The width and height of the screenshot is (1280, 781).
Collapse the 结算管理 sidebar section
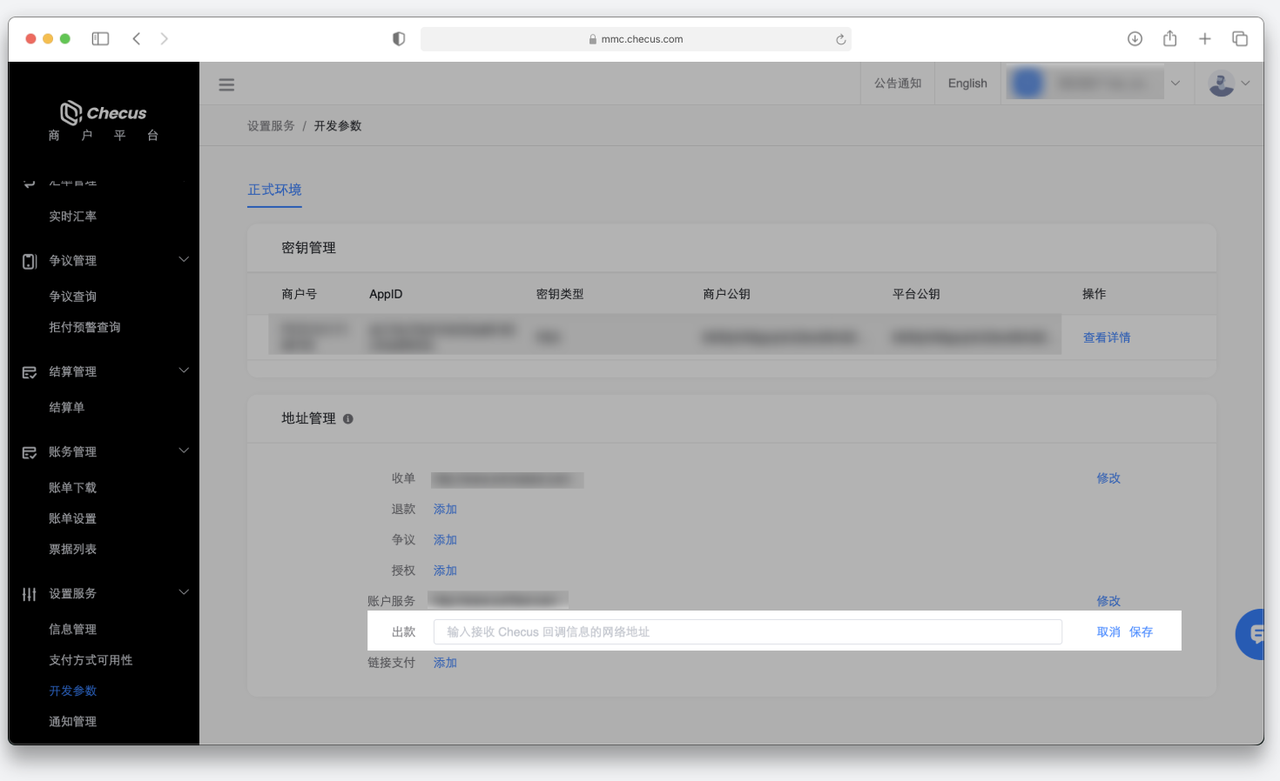[183, 371]
